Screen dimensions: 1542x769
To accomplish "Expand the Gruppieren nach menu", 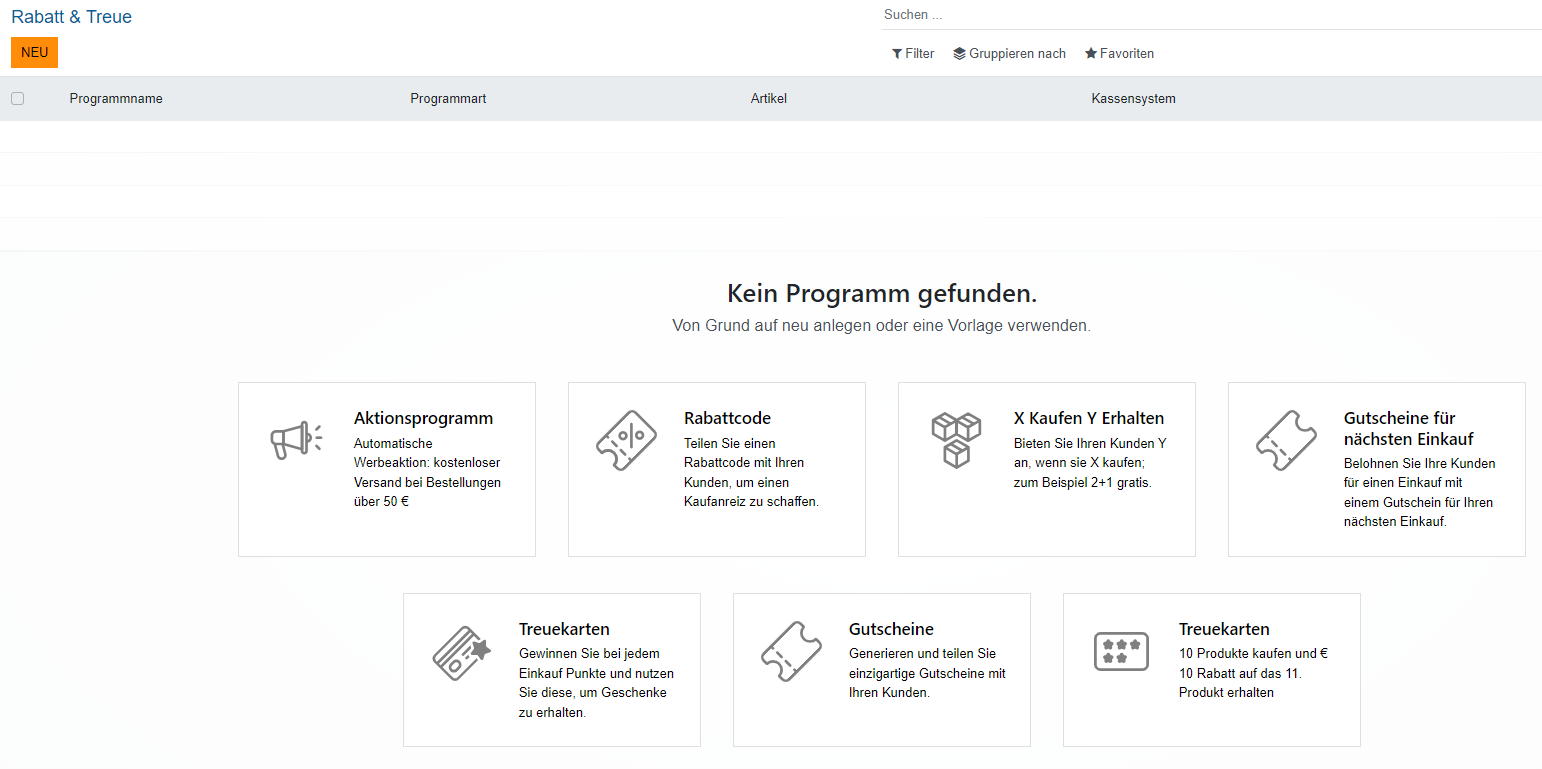I will tap(1009, 54).
